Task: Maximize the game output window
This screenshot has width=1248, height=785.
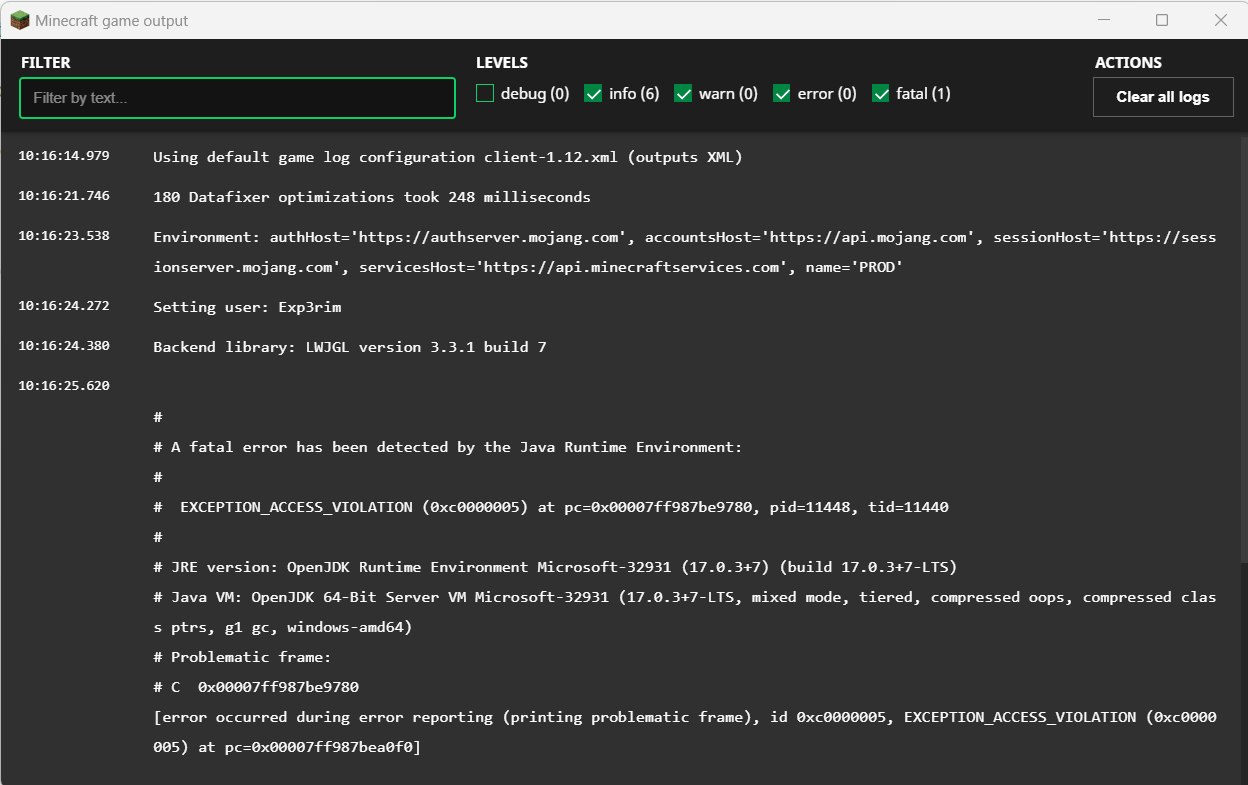Action: pos(1162,20)
